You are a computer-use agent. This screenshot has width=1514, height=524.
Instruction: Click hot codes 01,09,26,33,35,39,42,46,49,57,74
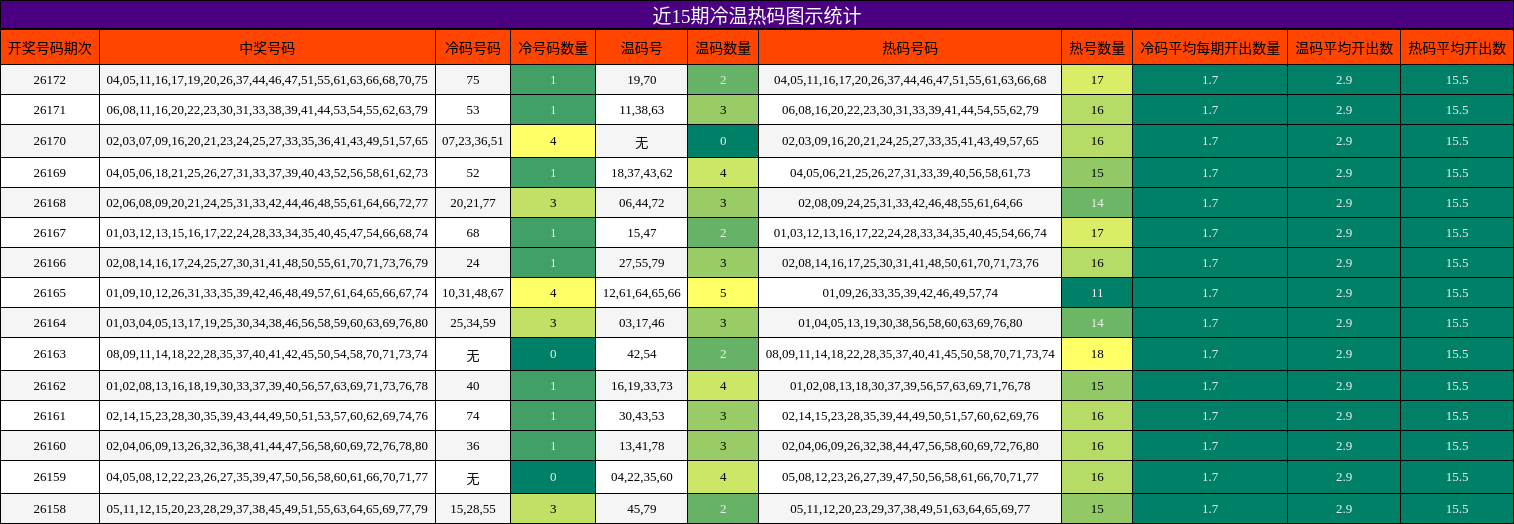pos(910,293)
